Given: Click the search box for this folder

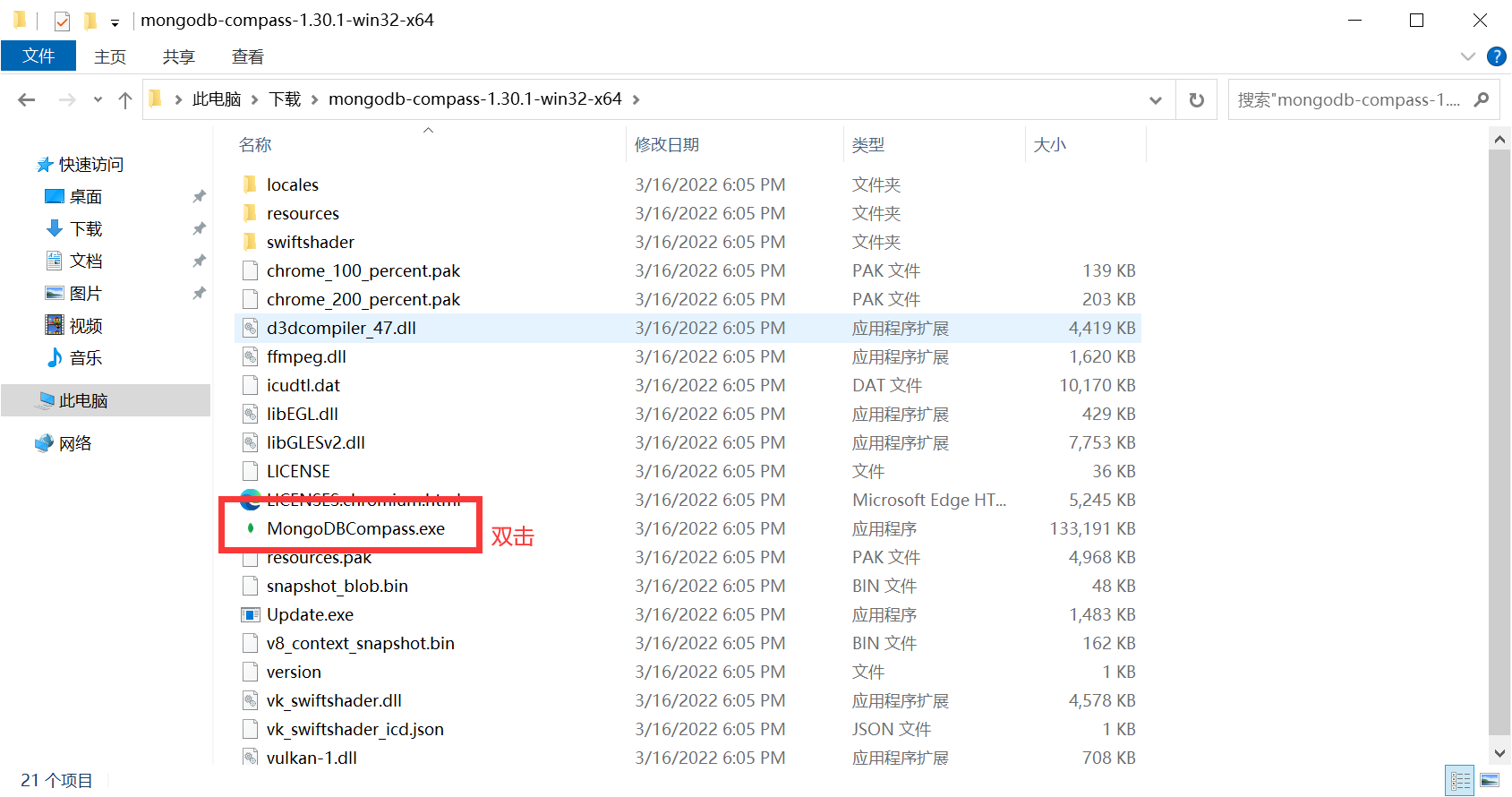Looking at the screenshot, I should pos(1348,99).
